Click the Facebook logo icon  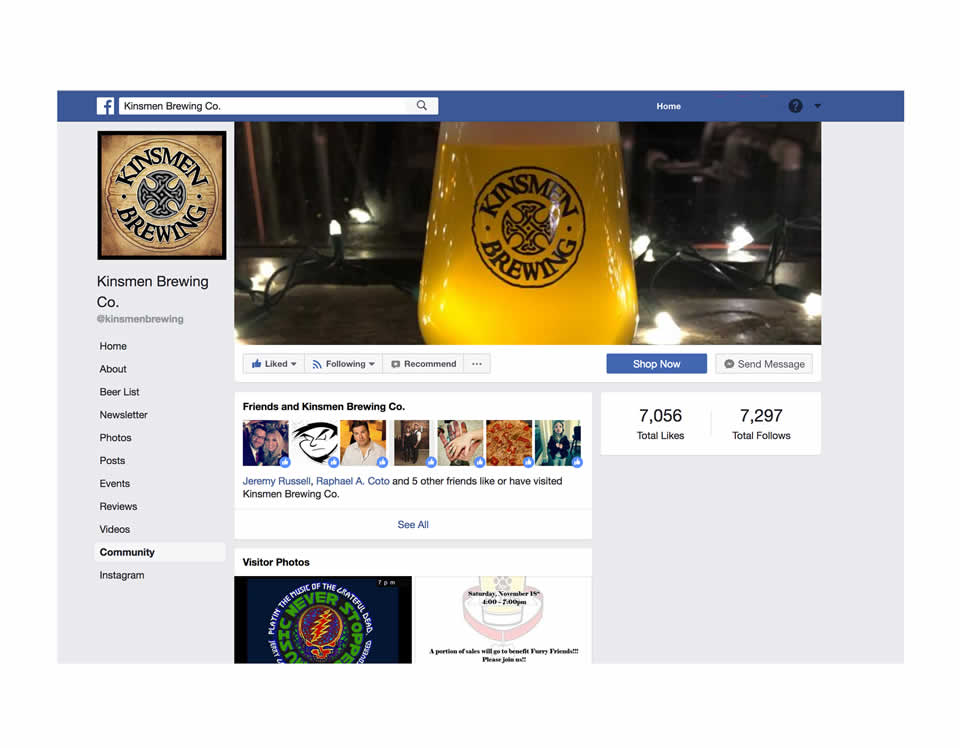point(105,106)
